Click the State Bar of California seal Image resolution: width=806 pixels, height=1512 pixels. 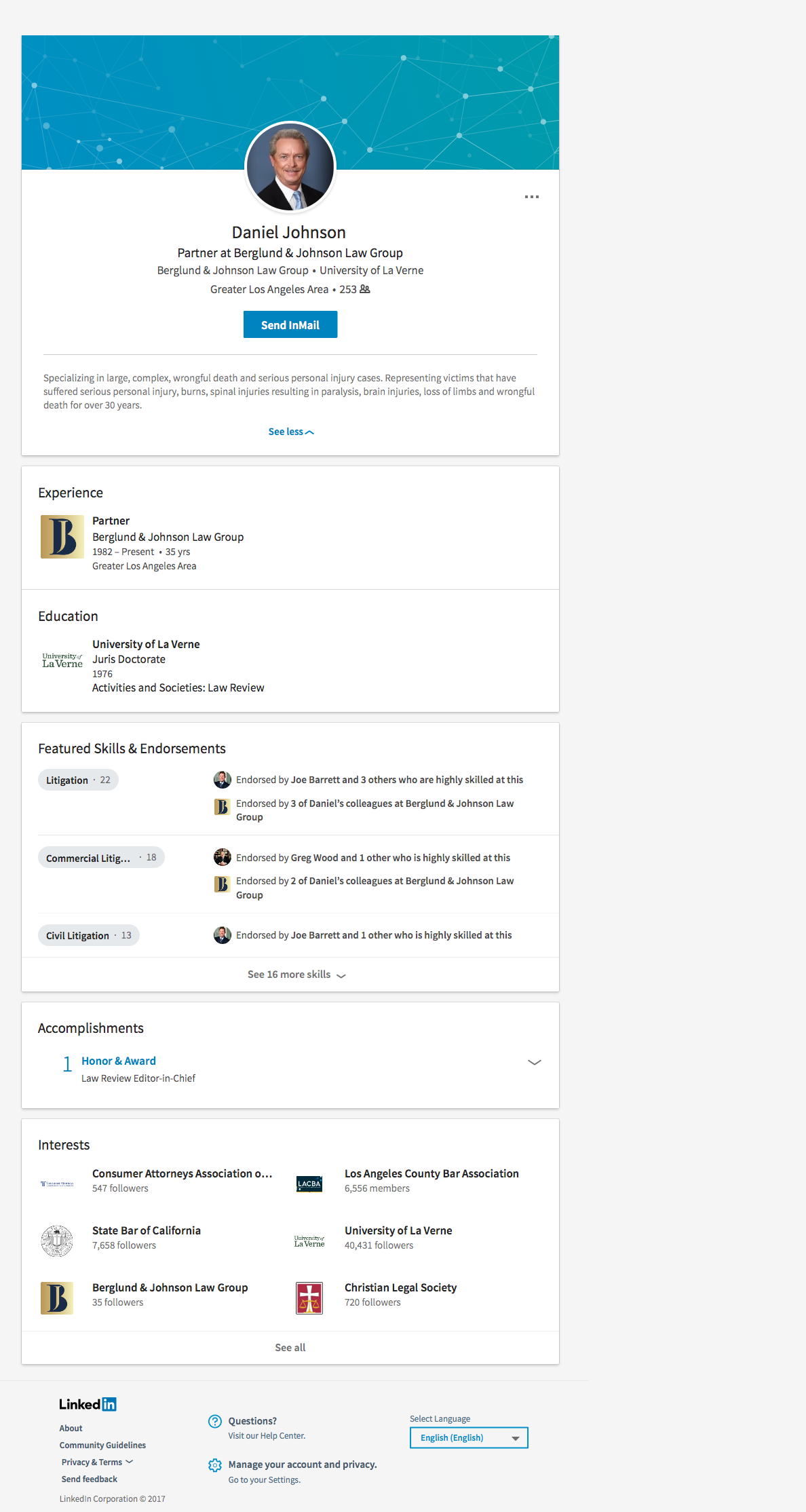(57, 1241)
